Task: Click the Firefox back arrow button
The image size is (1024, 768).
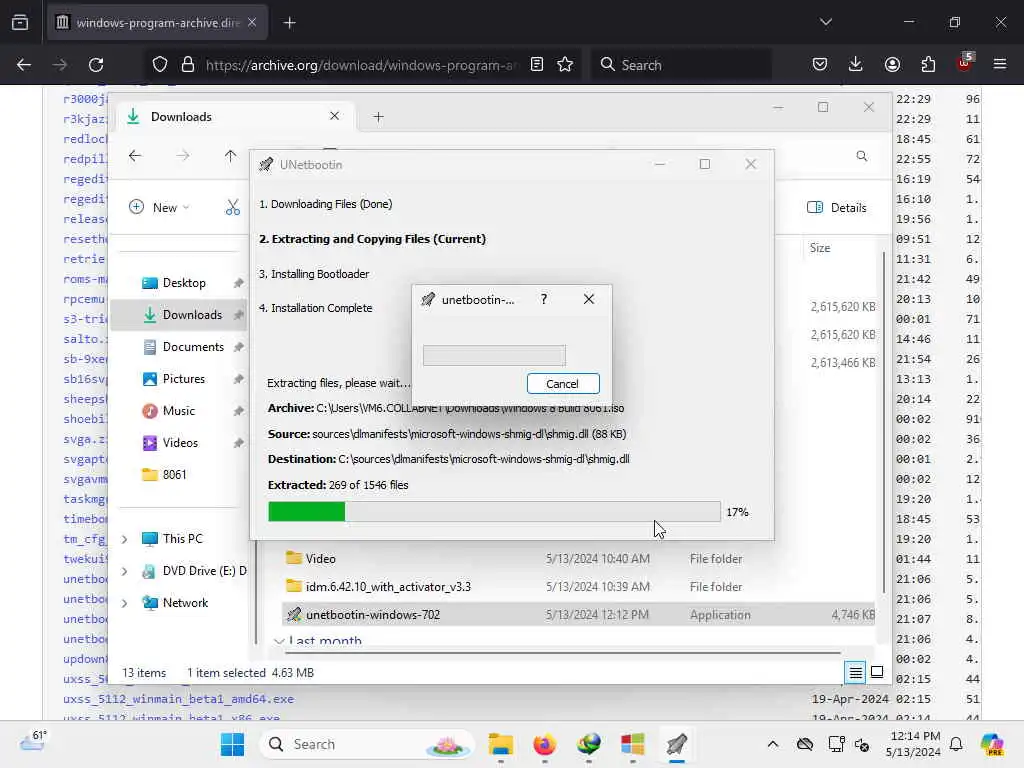Action: (24, 65)
